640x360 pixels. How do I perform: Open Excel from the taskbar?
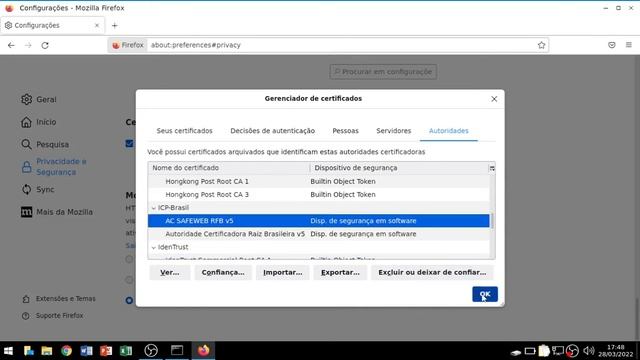pyautogui.click(x=125, y=351)
